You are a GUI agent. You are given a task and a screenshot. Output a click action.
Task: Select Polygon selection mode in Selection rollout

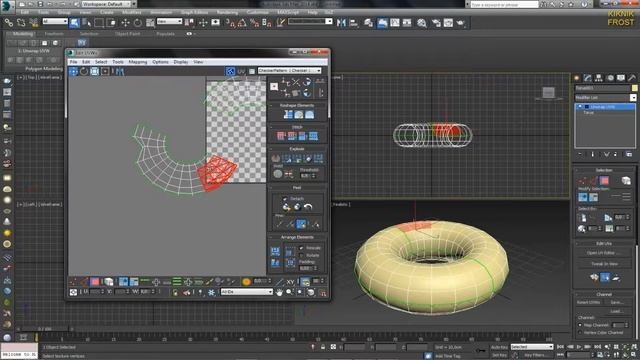click(x=604, y=180)
